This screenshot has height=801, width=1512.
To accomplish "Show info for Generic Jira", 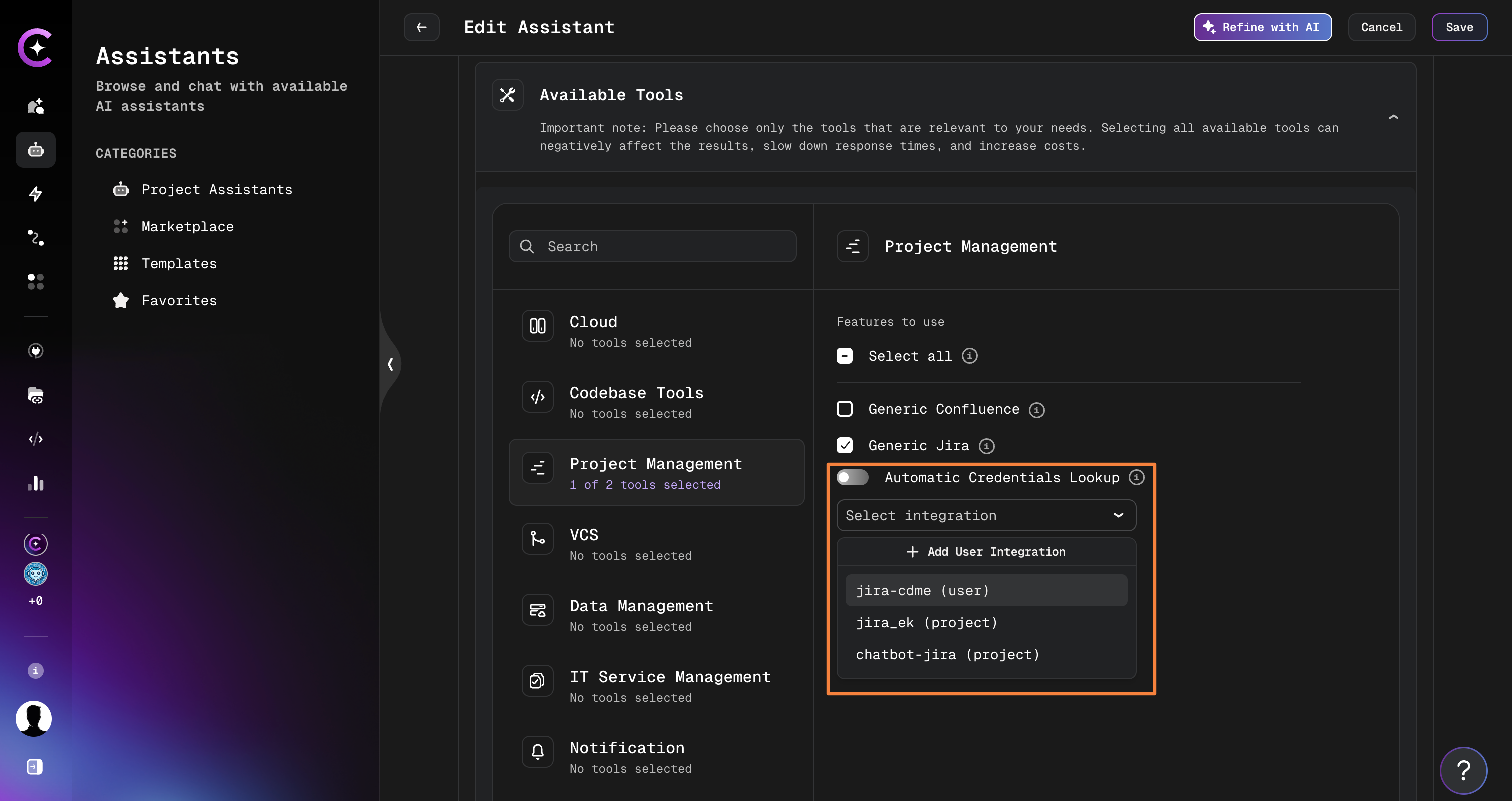I will coord(987,446).
